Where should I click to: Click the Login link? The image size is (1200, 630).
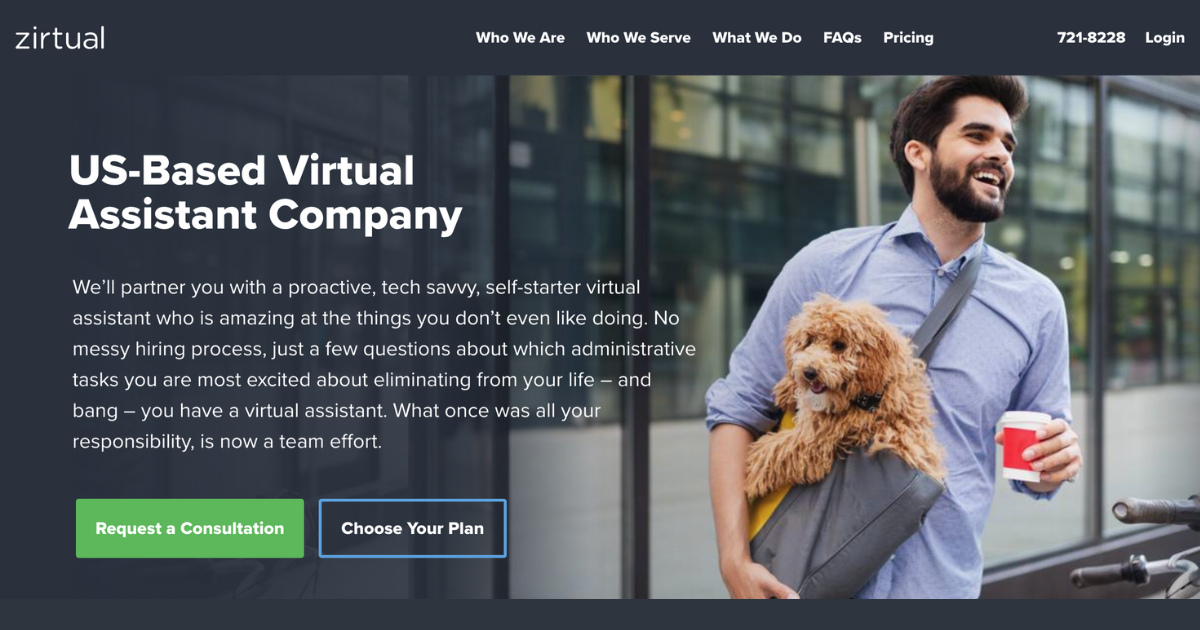[1165, 38]
